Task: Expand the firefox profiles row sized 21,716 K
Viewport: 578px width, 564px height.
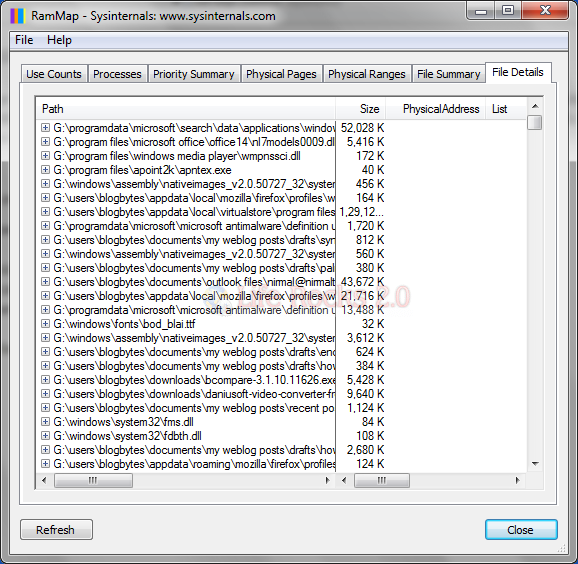Action: click(45, 296)
